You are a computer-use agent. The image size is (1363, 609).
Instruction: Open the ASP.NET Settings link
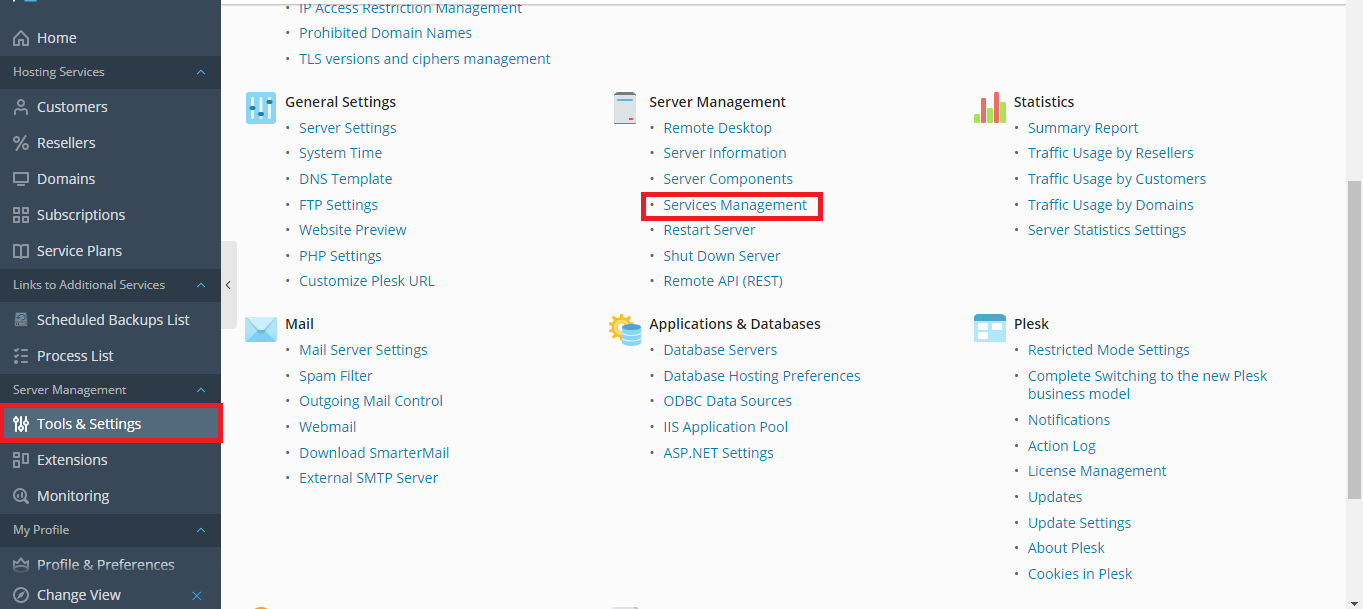pyautogui.click(x=718, y=453)
